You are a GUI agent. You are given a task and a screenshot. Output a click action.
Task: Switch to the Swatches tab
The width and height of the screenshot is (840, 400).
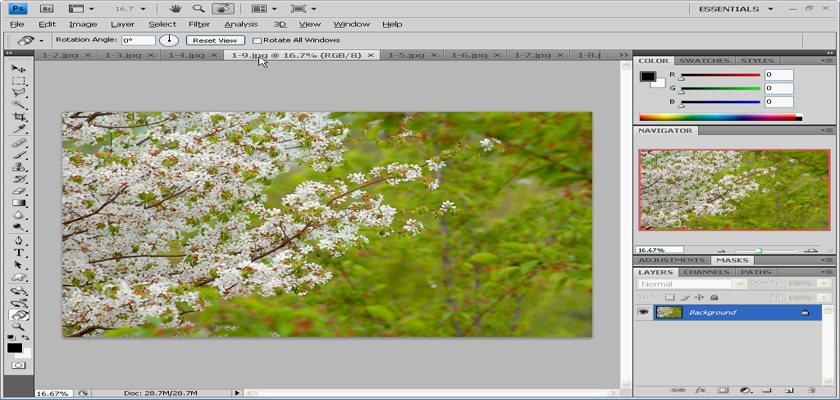click(x=703, y=61)
